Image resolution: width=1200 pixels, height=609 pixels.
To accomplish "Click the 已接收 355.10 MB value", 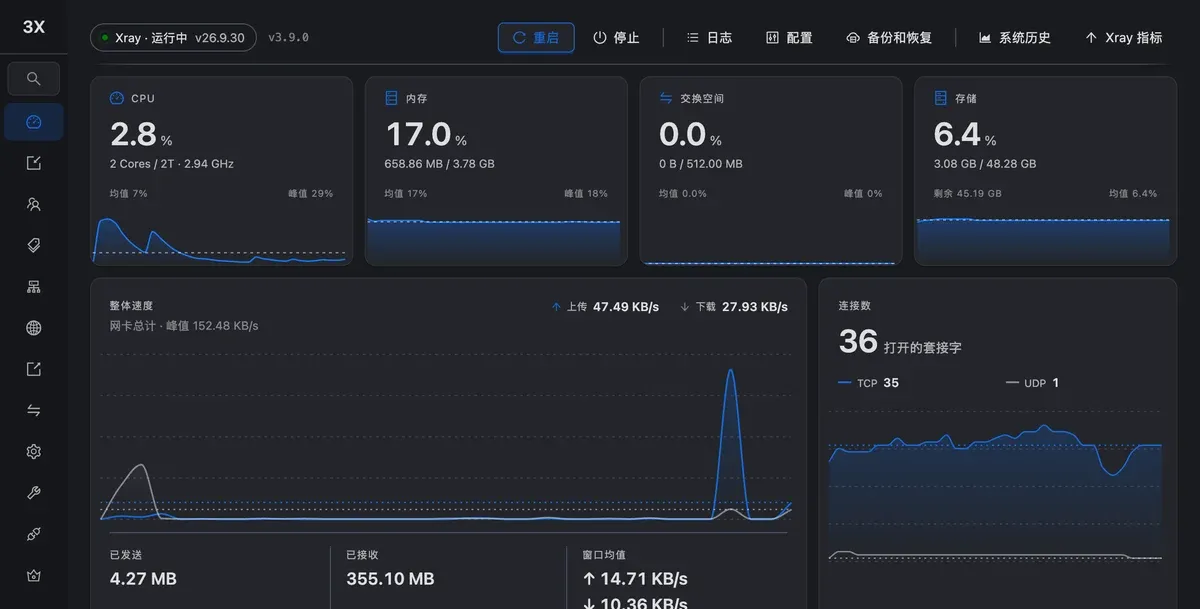I will click(x=390, y=579).
